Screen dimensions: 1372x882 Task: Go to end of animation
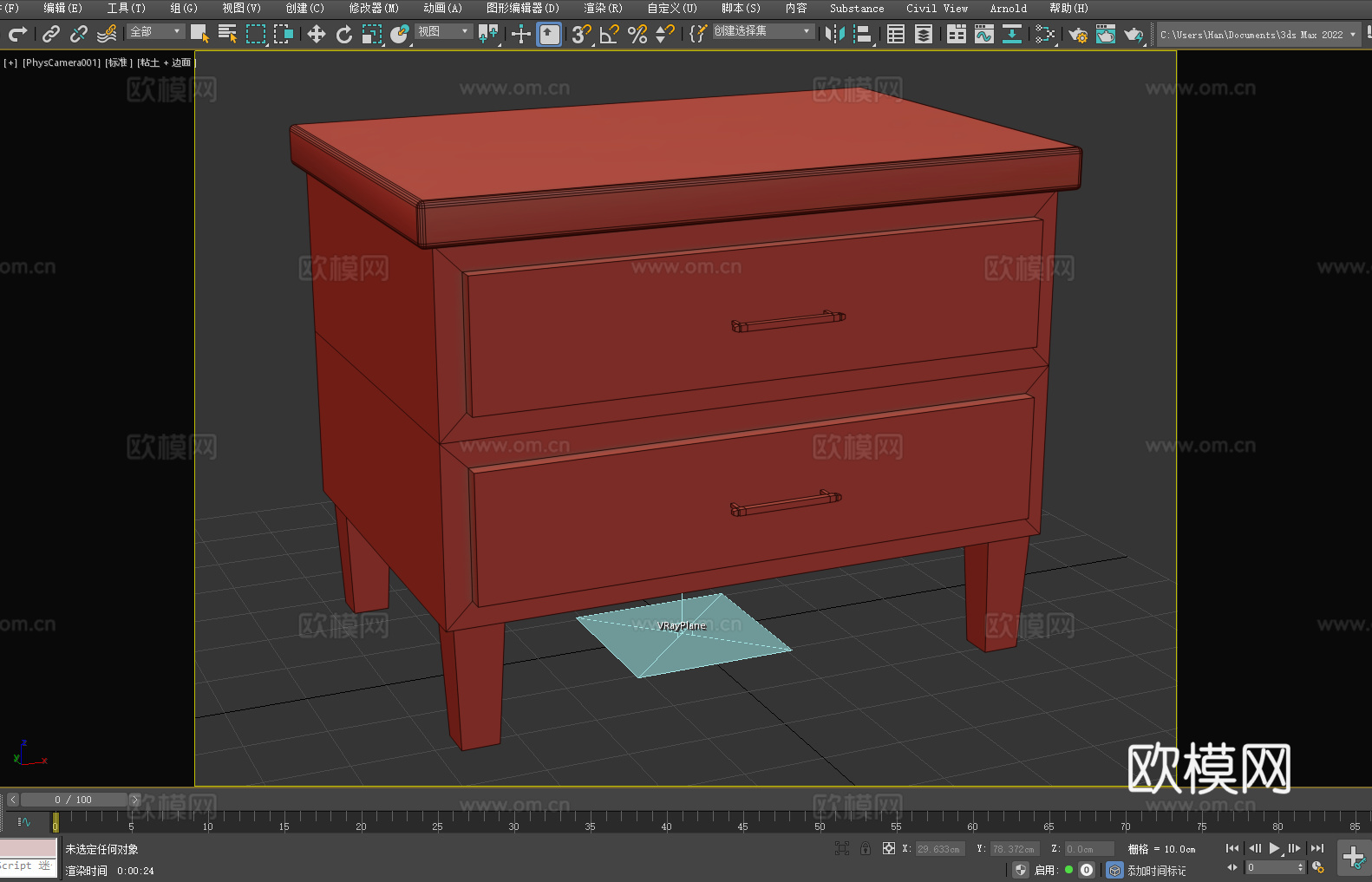tap(1317, 848)
